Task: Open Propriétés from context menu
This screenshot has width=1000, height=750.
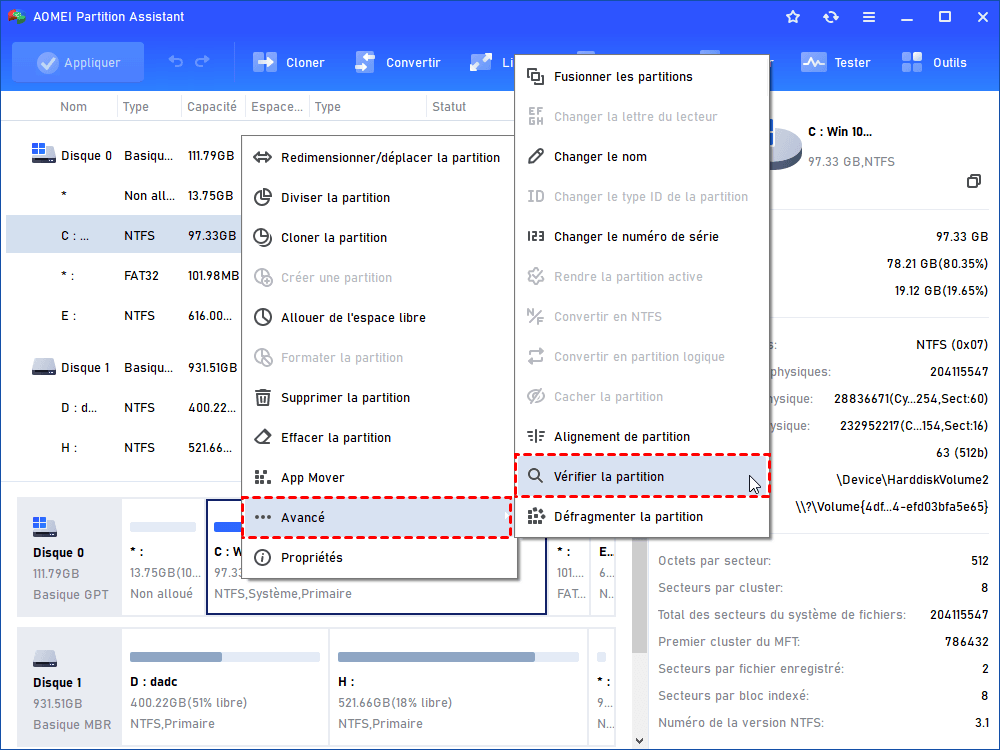Action: click(x=377, y=557)
